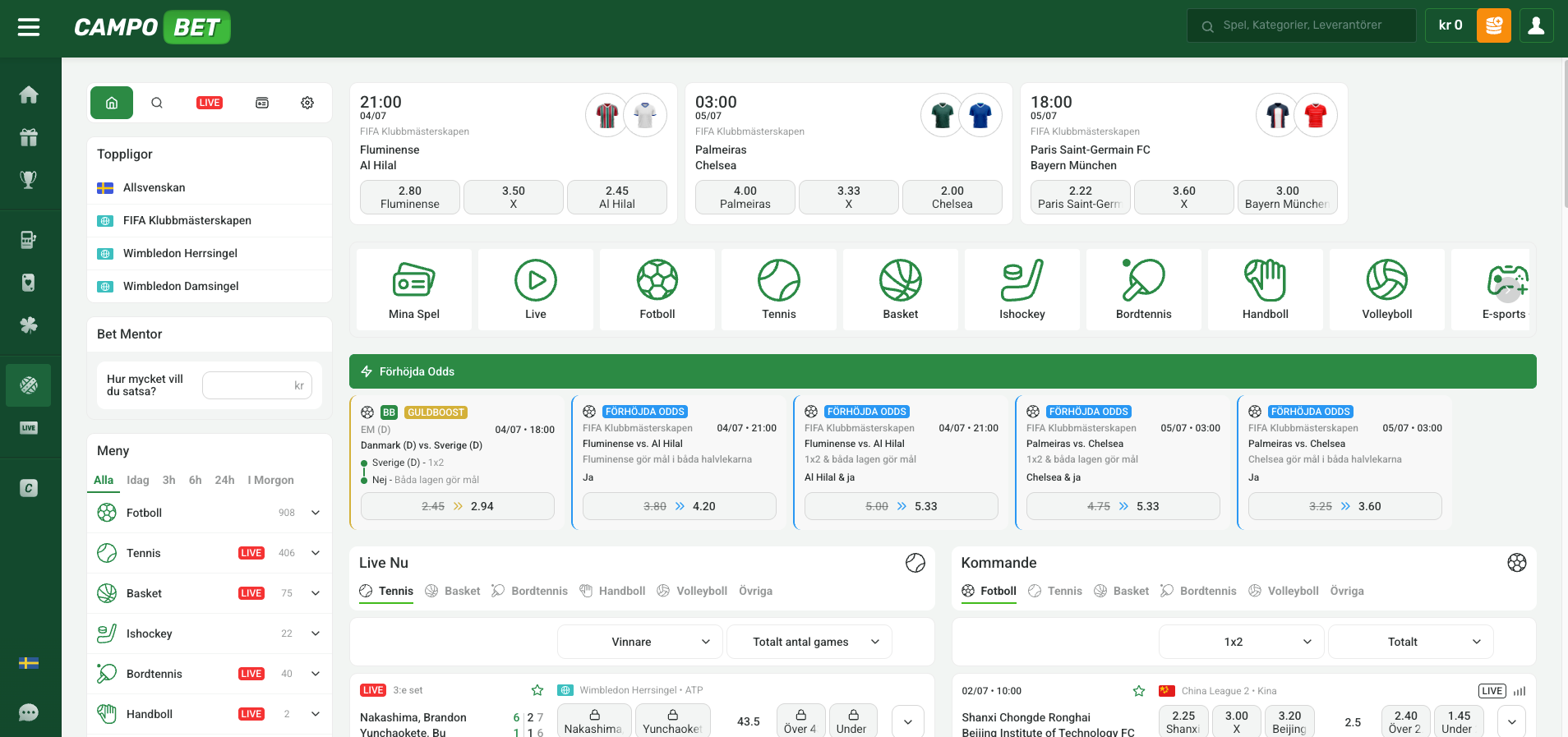Open the user account icon
Screen dimensions: 1568x737
click(x=1535, y=25)
